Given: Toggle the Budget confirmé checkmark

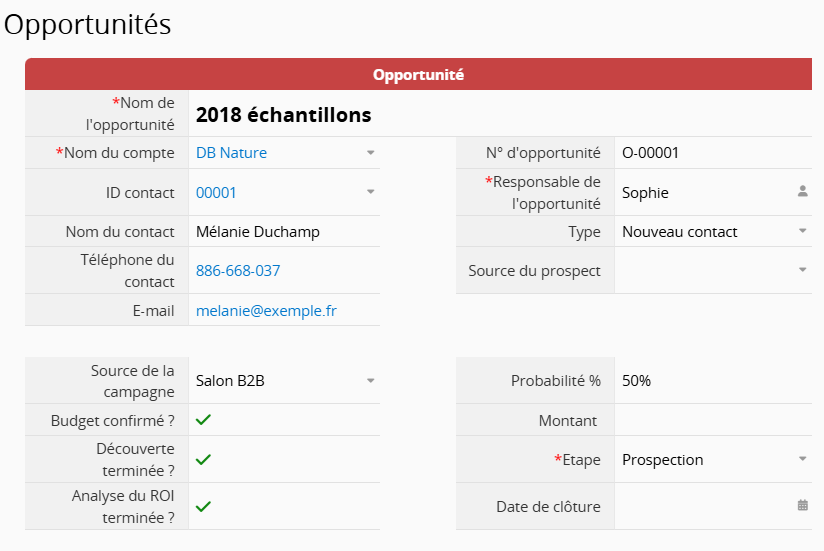Looking at the screenshot, I should (x=203, y=420).
